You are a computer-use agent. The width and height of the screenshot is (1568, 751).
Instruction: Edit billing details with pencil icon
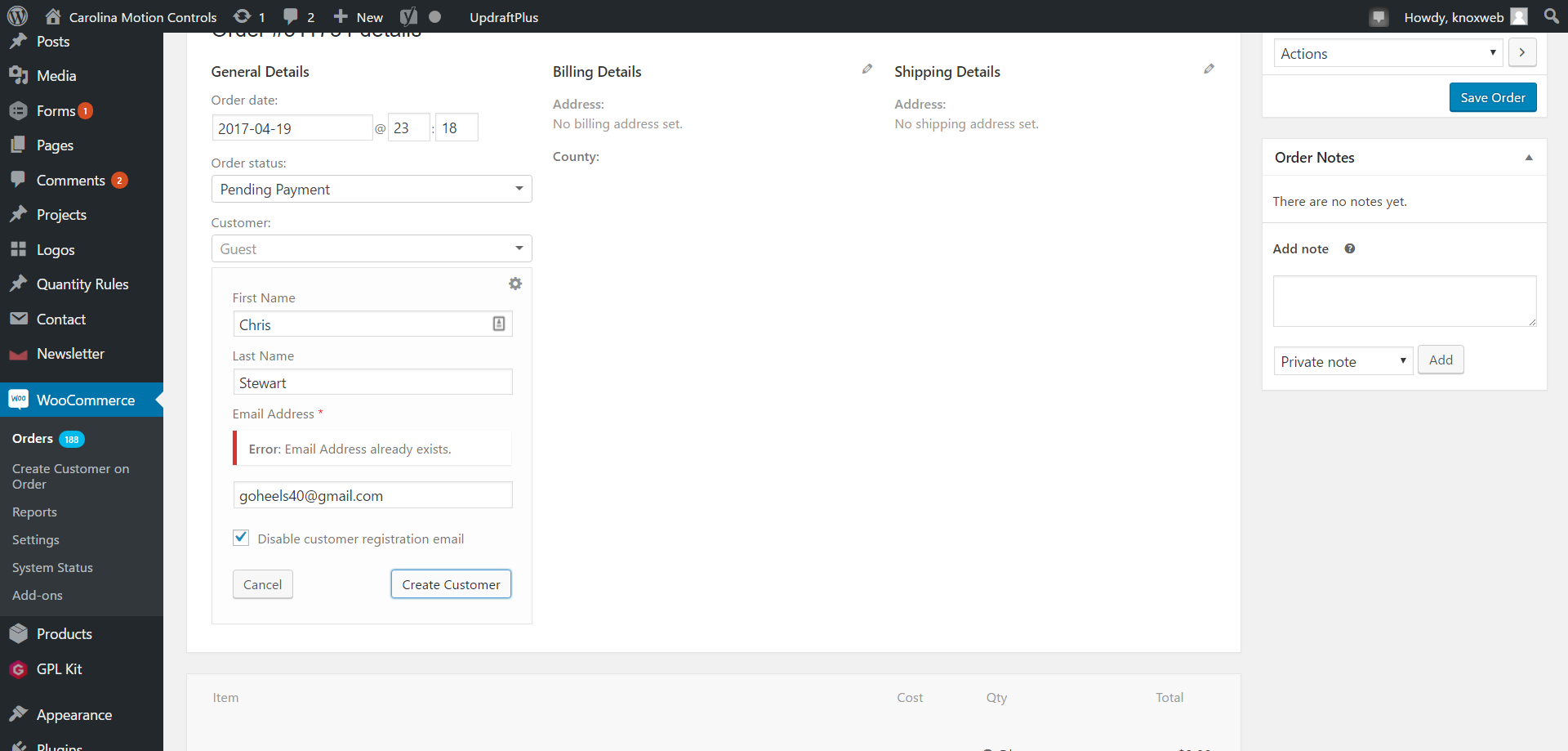867,69
